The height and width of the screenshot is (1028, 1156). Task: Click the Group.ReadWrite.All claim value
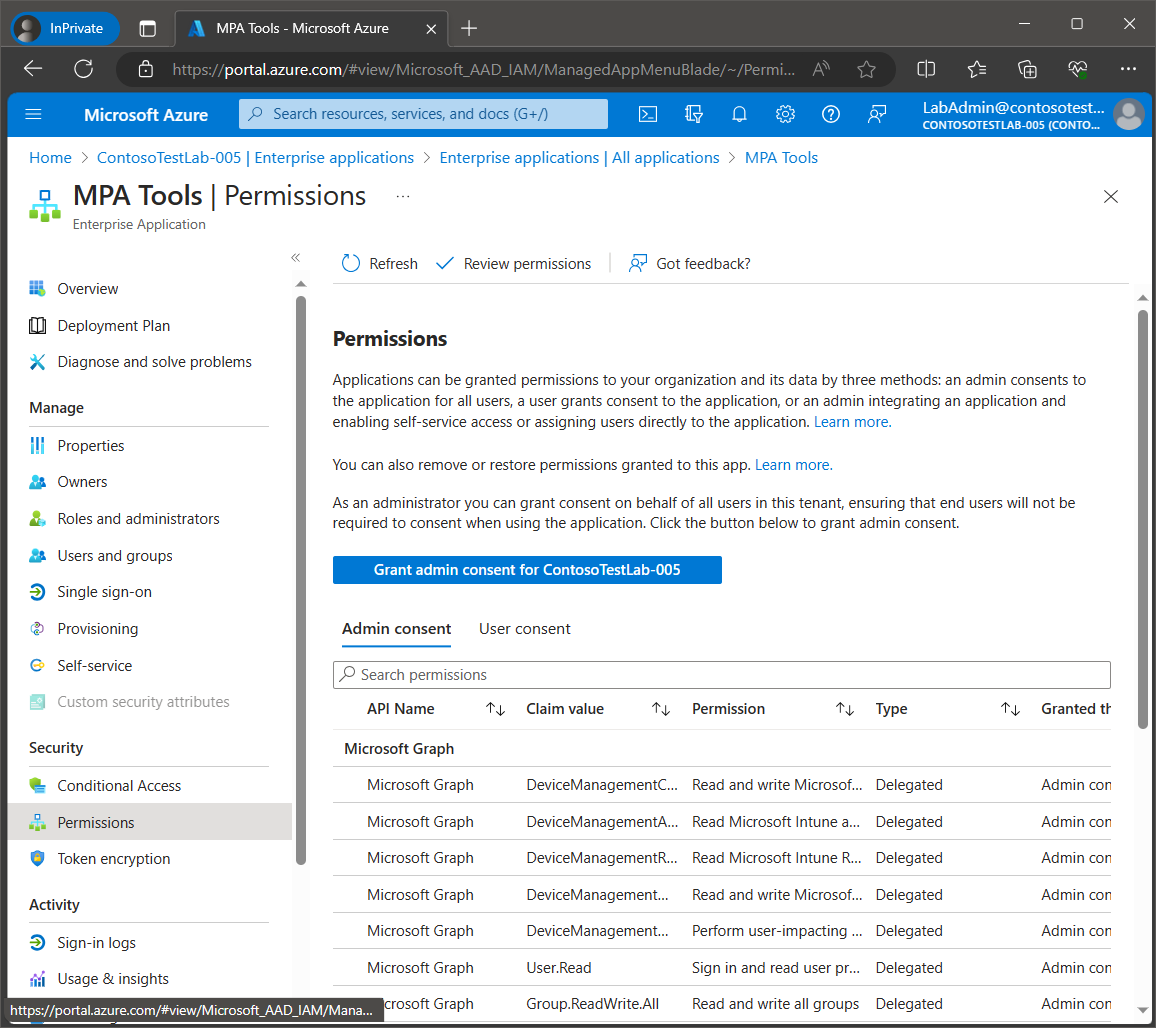[x=592, y=1004]
